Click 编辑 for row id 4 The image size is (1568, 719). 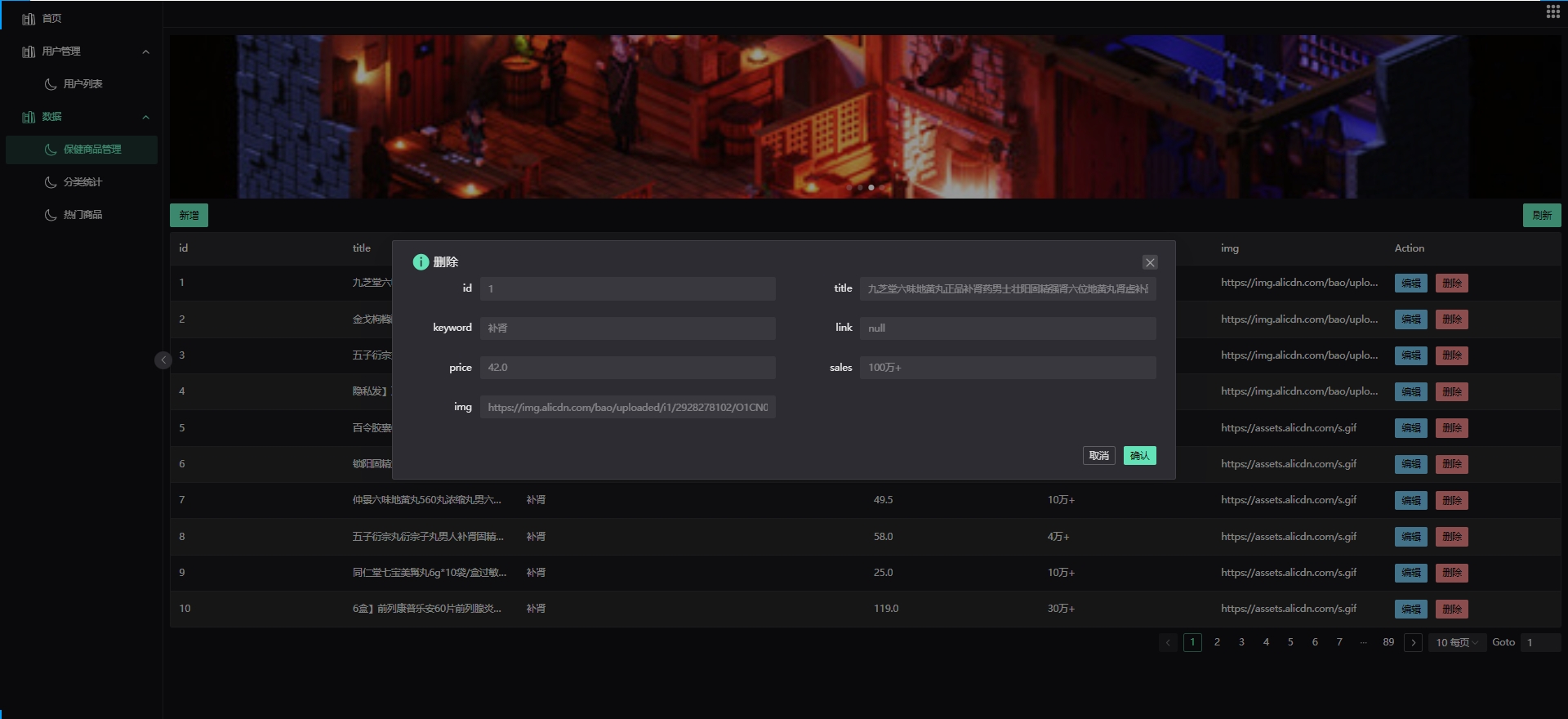tap(1410, 391)
